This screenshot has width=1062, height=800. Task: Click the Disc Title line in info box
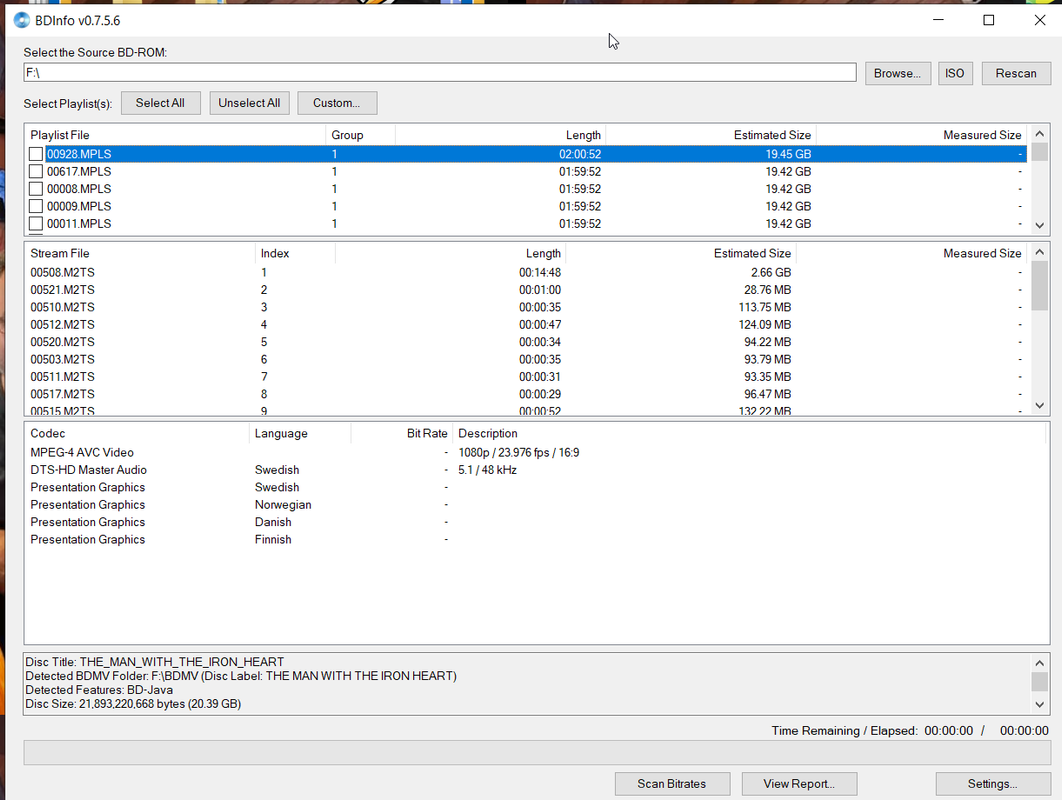[154, 662]
